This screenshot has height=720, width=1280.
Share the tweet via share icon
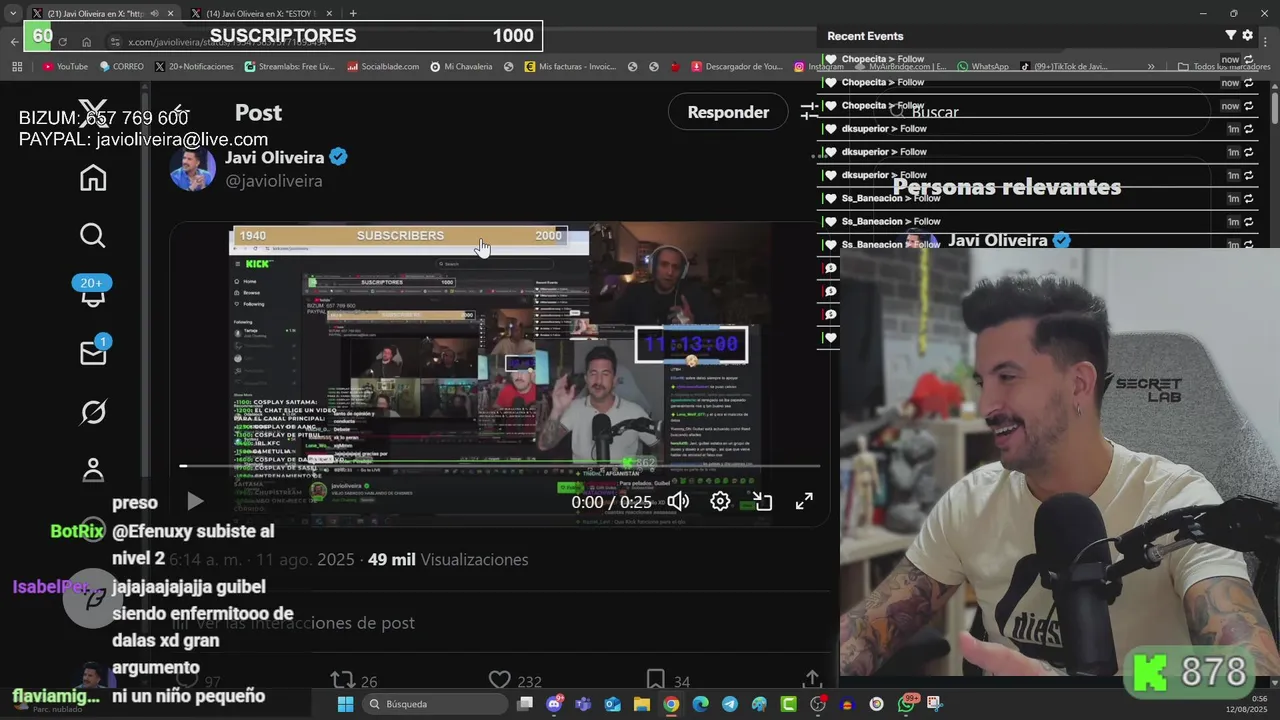tap(812, 680)
